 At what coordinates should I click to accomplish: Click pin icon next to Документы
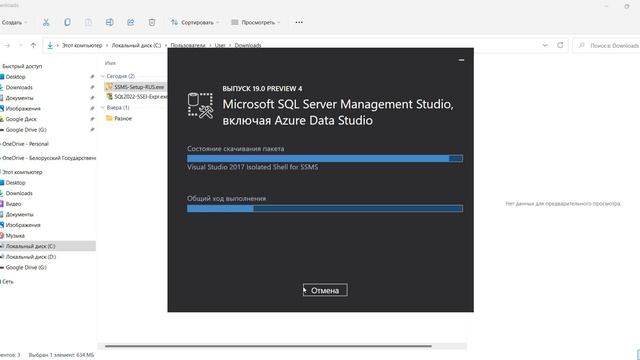tap(92, 98)
